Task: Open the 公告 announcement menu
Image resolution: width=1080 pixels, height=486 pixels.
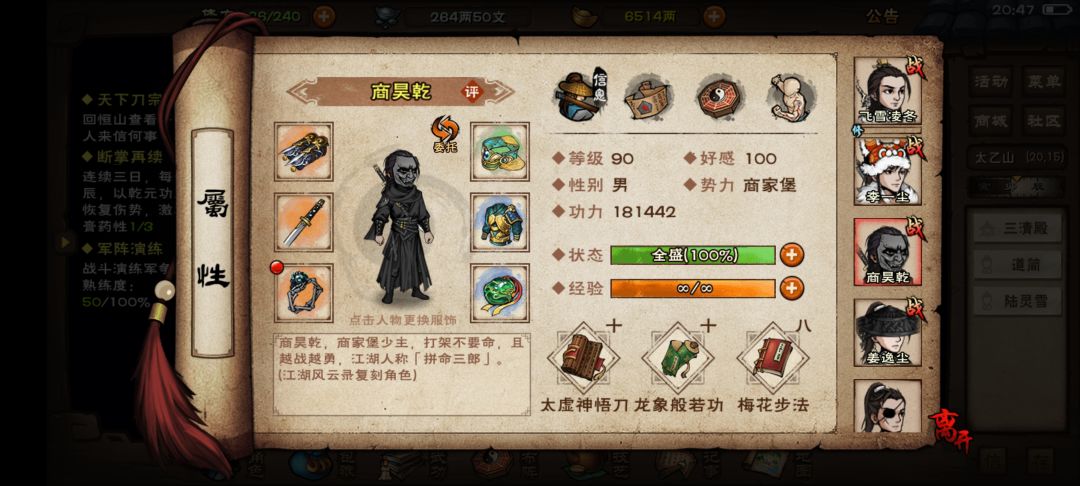Action: pos(882,16)
